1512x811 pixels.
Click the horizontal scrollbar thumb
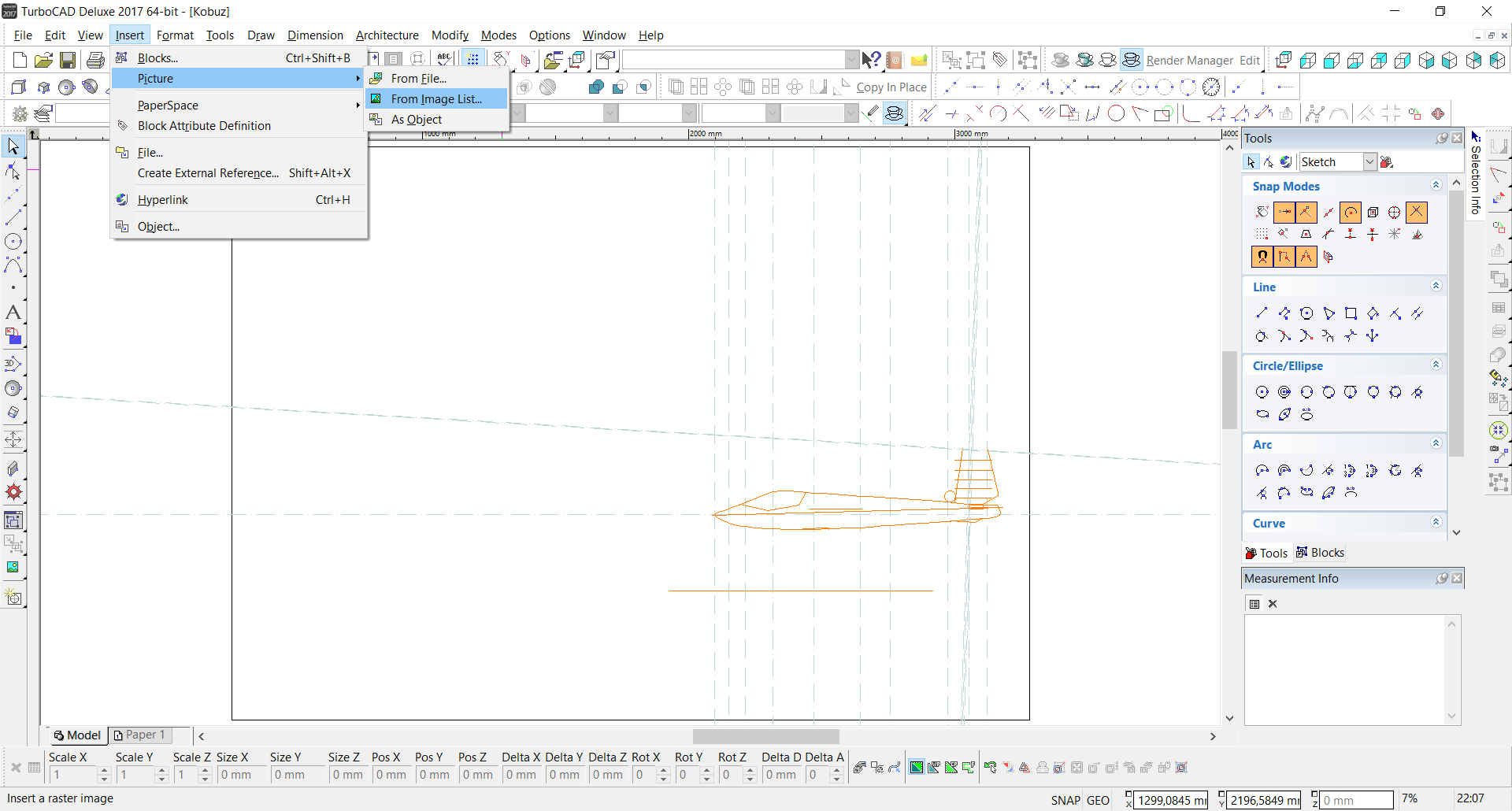pyautogui.click(x=765, y=736)
